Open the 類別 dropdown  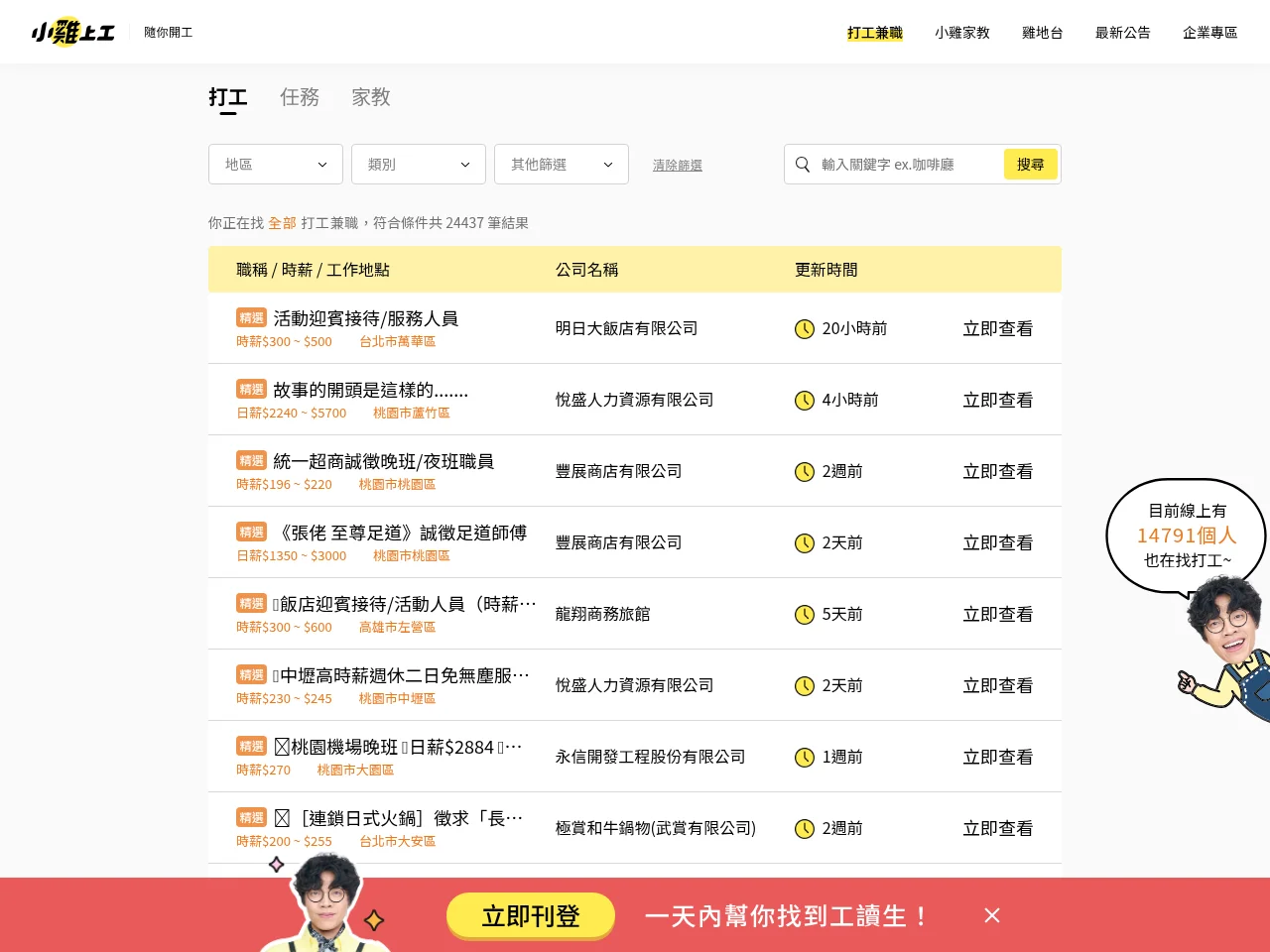(419, 165)
